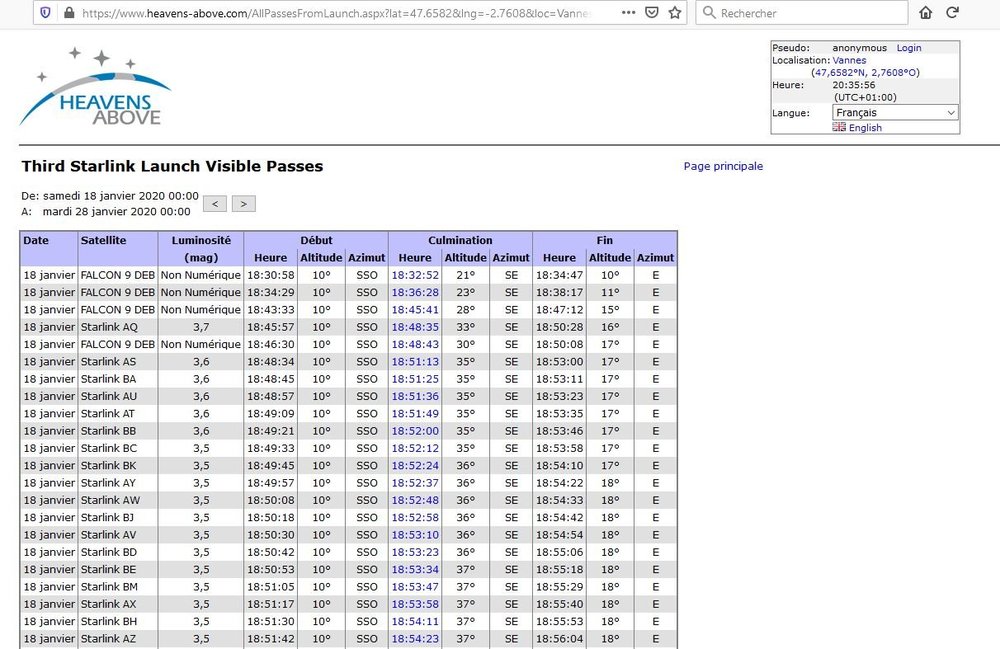
Task: Open culmination link 18:48:43
Action: coord(415,344)
